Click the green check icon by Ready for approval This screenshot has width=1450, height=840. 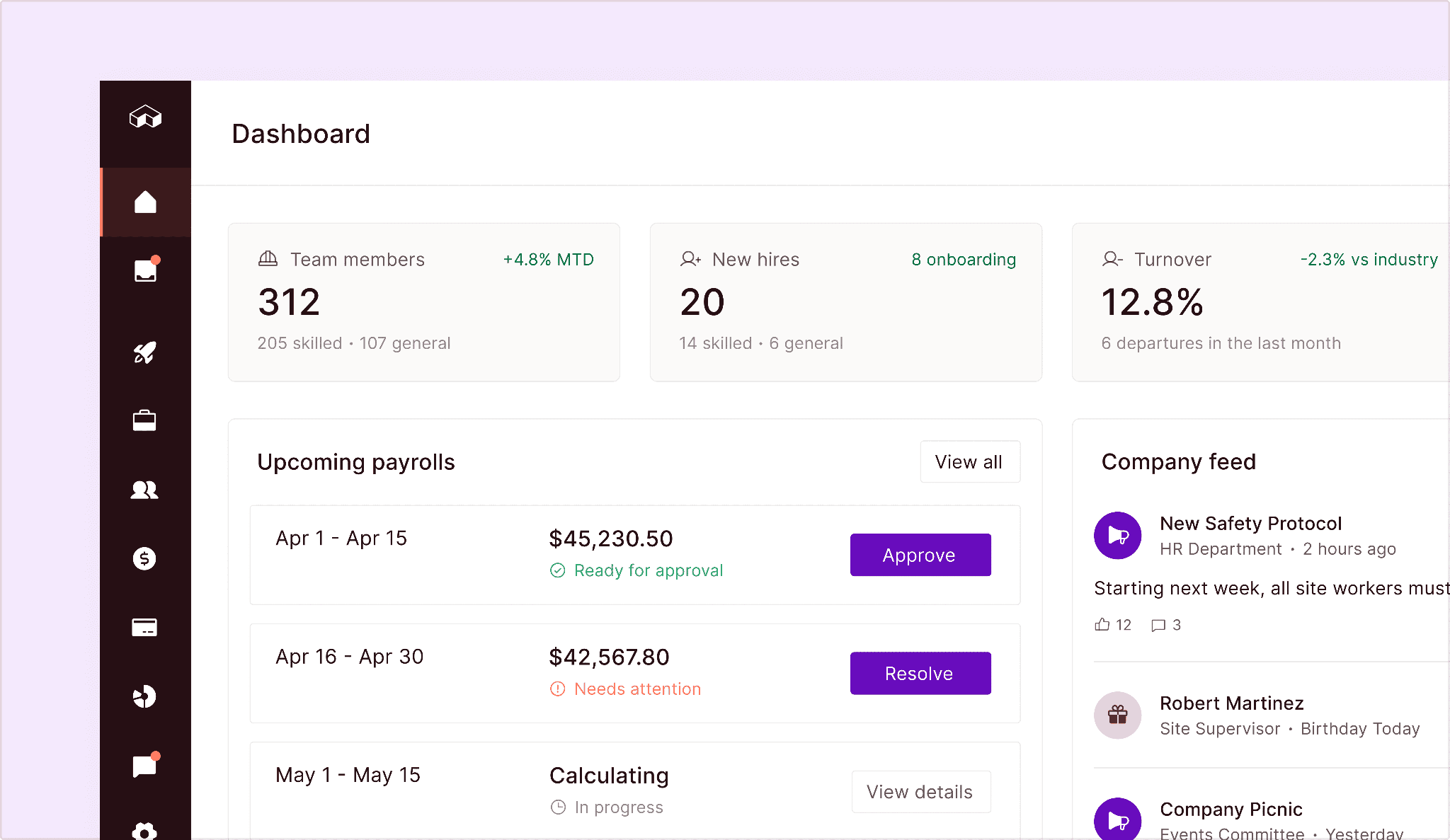coord(558,570)
